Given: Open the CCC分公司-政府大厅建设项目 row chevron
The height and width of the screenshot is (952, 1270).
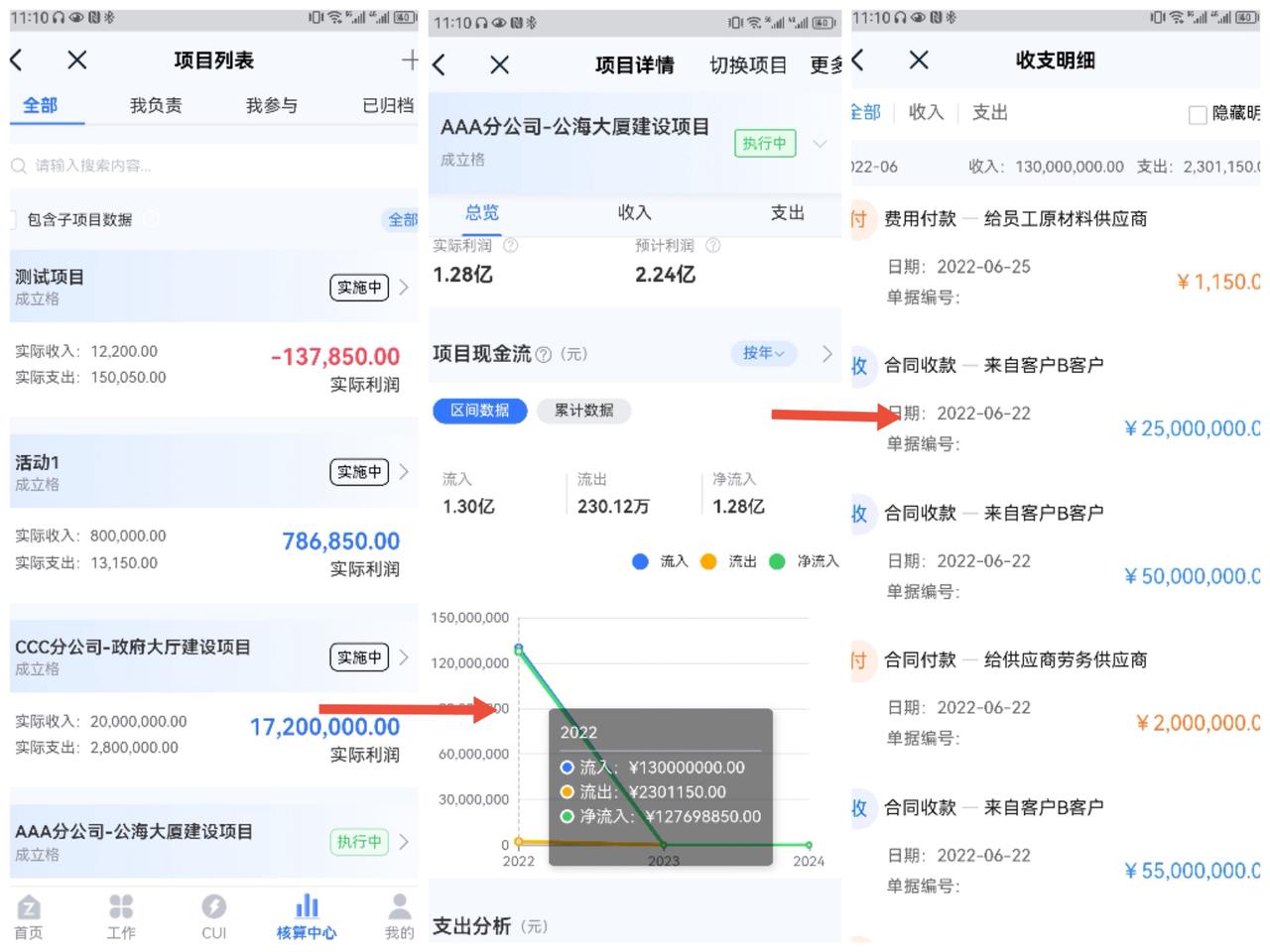Looking at the screenshot, I should pyautogui.click(x=404, y=657).
